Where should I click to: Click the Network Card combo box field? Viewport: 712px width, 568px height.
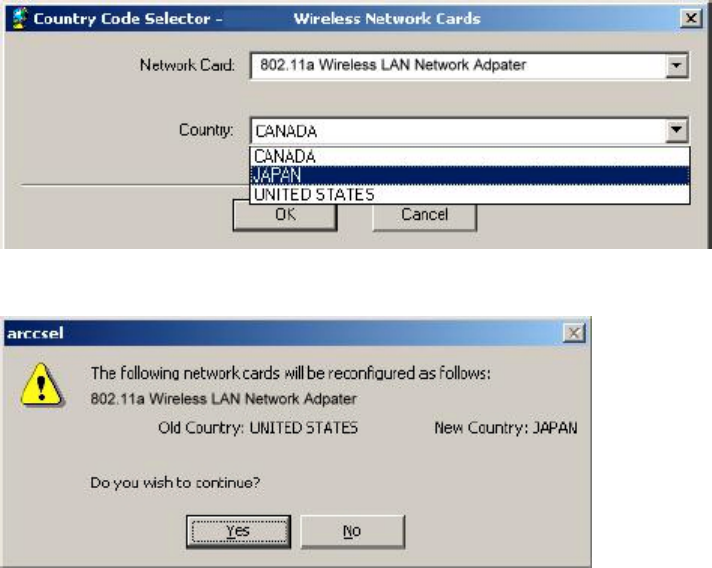470,66
